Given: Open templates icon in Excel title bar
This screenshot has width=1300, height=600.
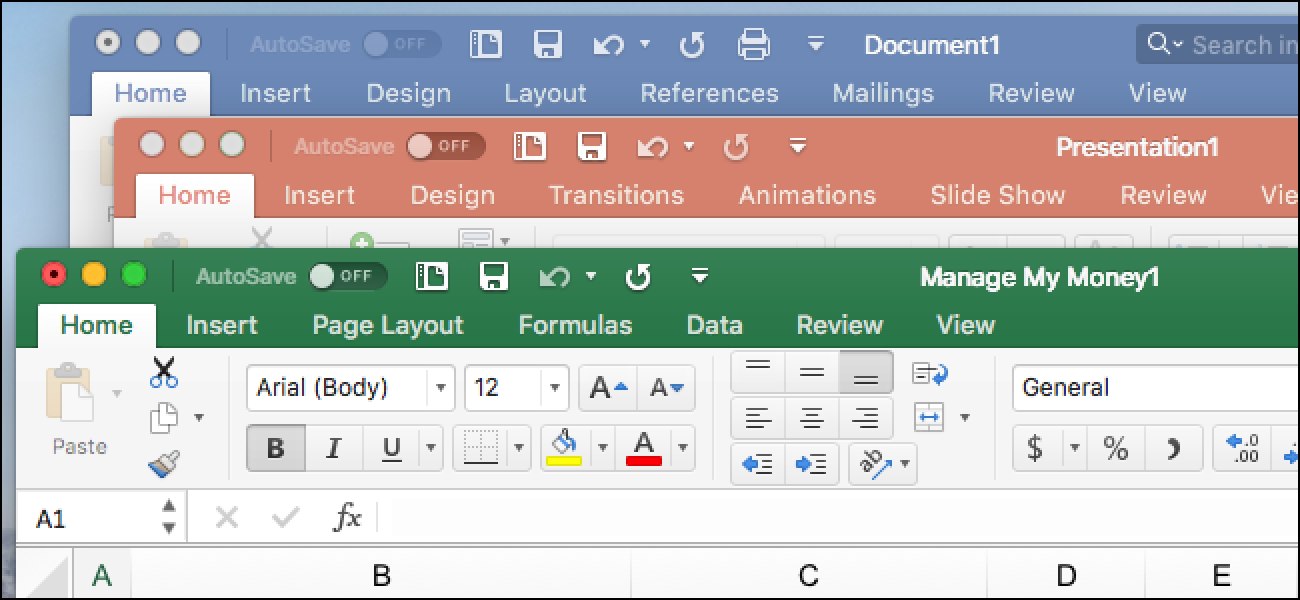Looking at the screenshot, I should (432, 277).
